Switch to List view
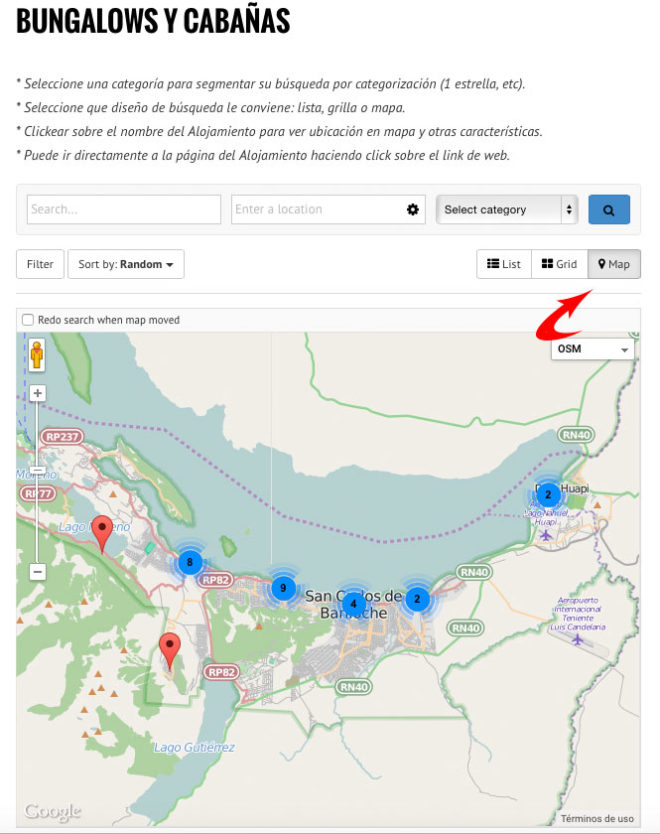 pyautogui.click(x=503, y=264)
